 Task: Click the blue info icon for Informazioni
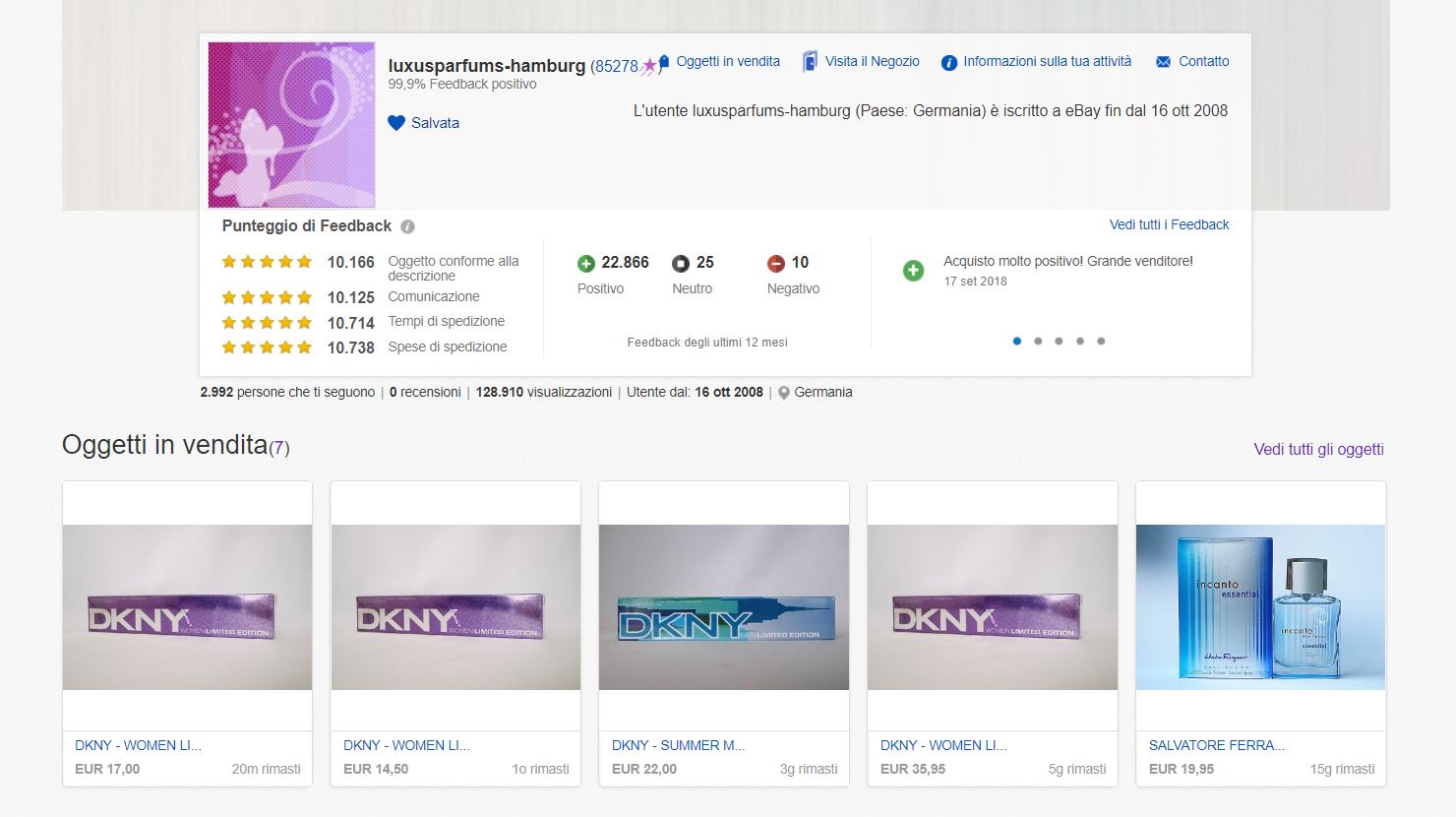tap(948, 63)
